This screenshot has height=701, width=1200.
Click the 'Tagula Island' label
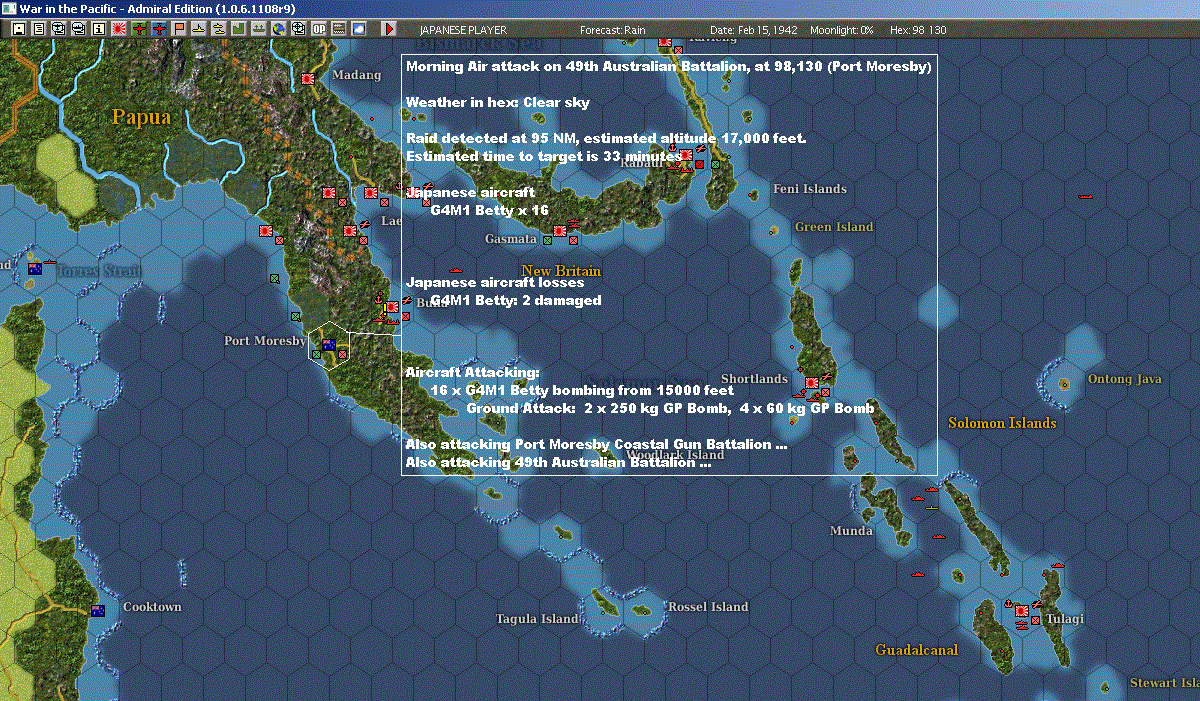pyautogui.click(x=538, y=619)
